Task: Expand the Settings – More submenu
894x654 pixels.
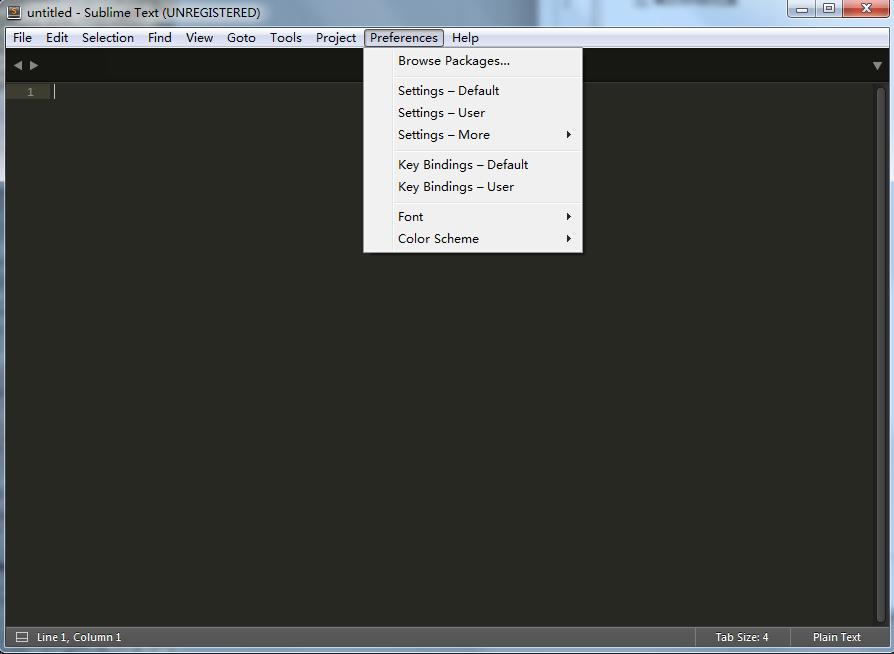Action: (x=473, y=135)
